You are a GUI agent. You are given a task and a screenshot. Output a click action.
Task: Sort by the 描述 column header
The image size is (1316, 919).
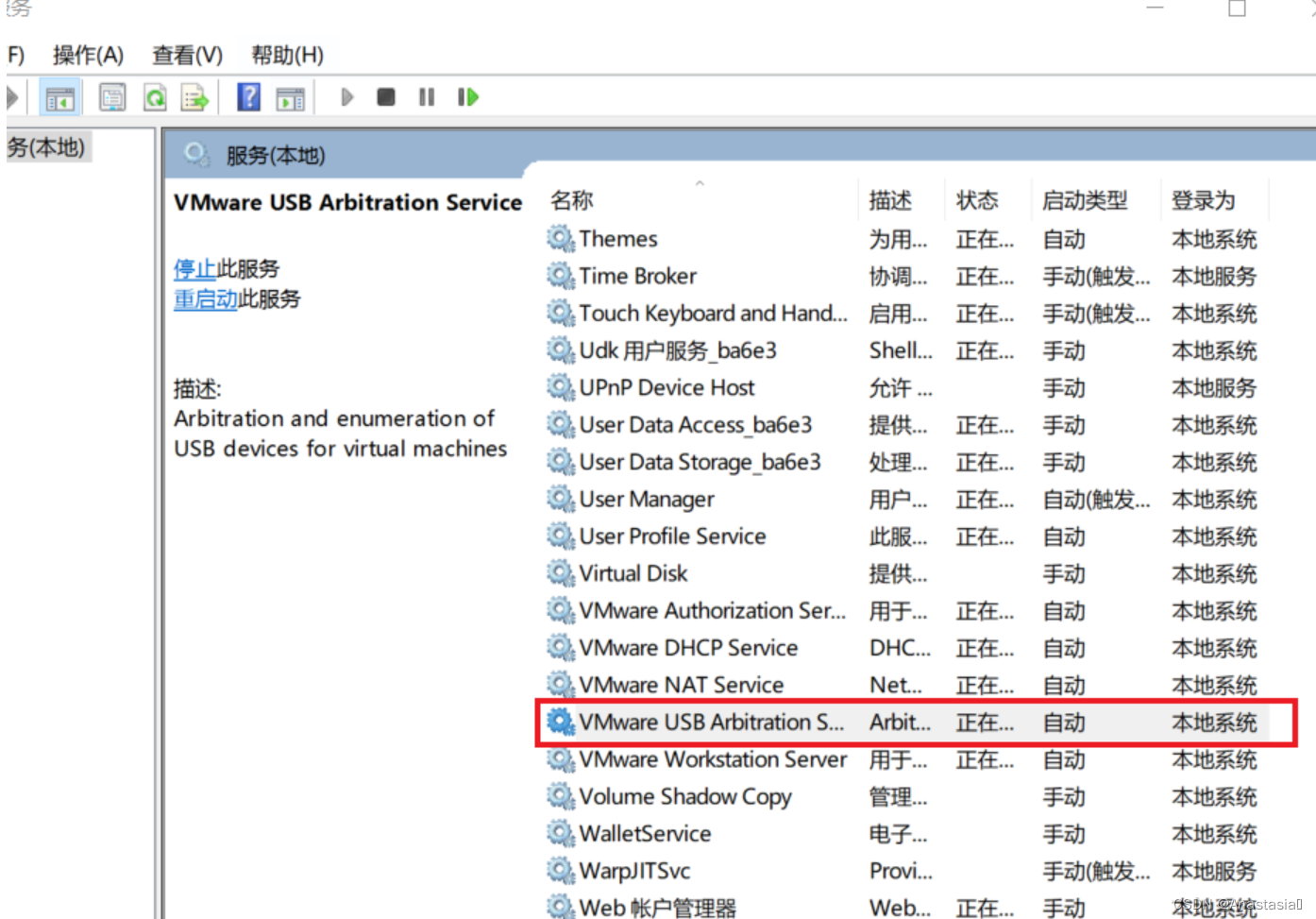tap(890, 200)
